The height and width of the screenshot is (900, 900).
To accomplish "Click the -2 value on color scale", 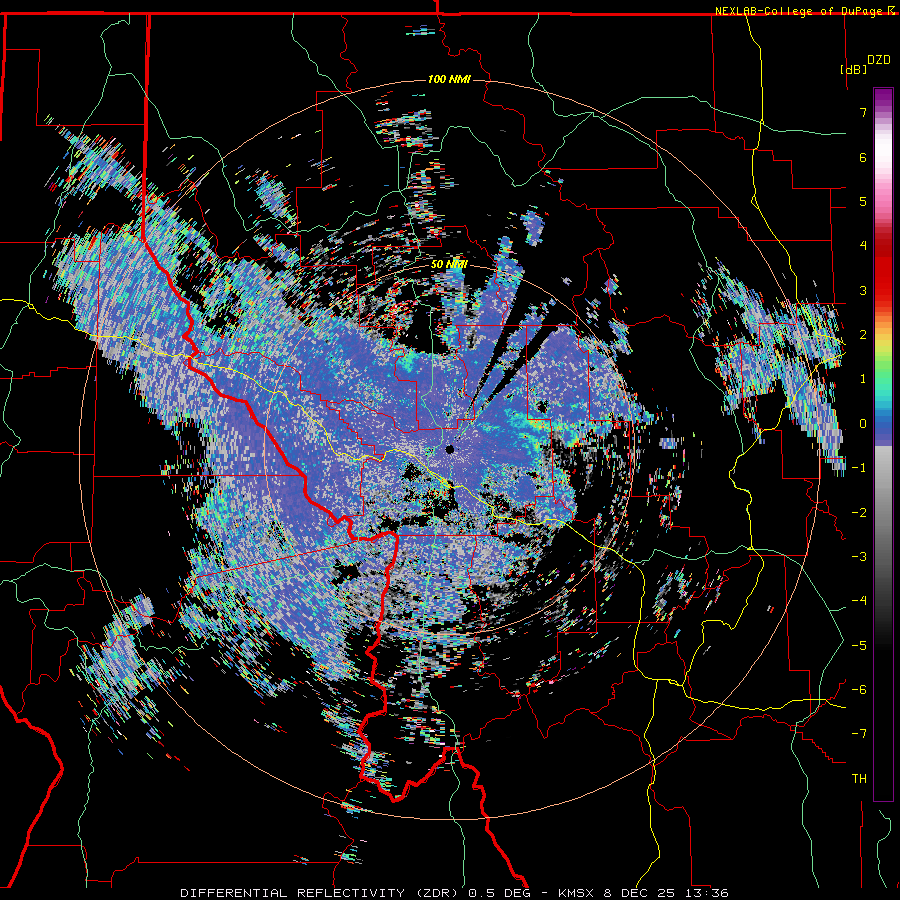I will 859,513.
